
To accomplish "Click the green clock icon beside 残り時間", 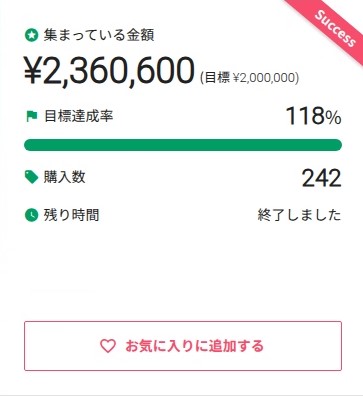I will tap(31, 215).
